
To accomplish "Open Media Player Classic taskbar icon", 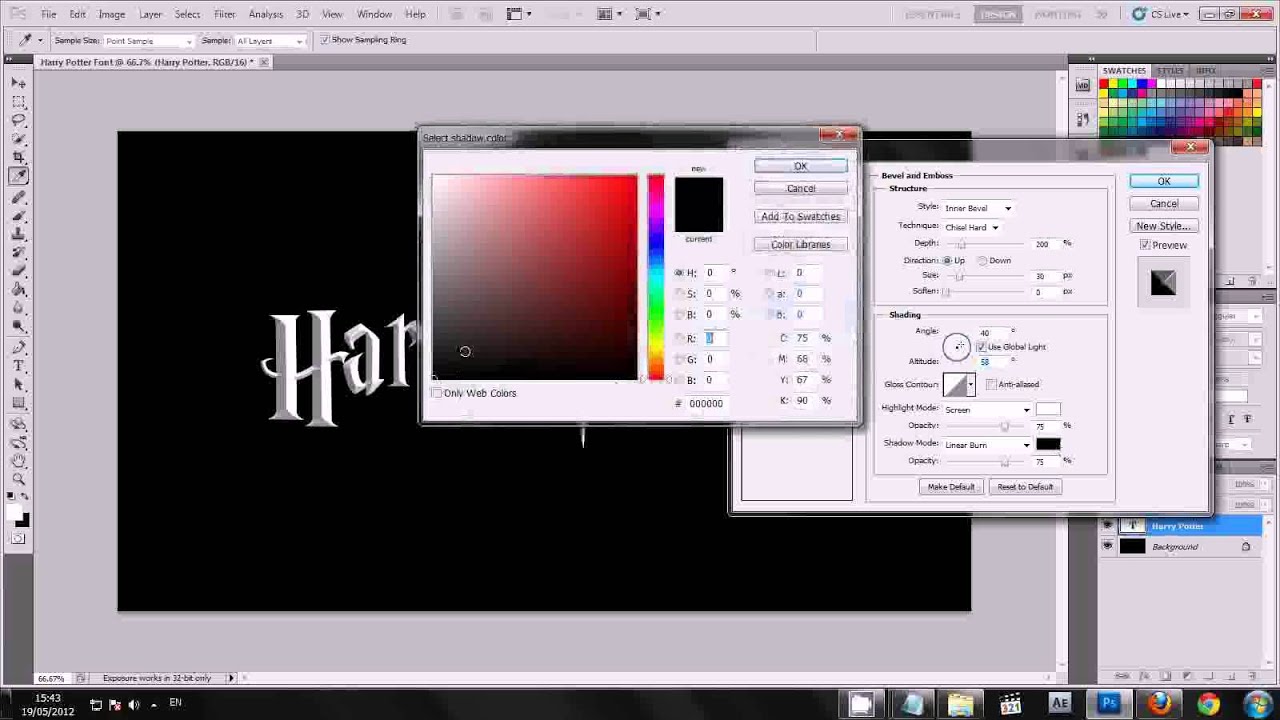I will (1010, 703).
